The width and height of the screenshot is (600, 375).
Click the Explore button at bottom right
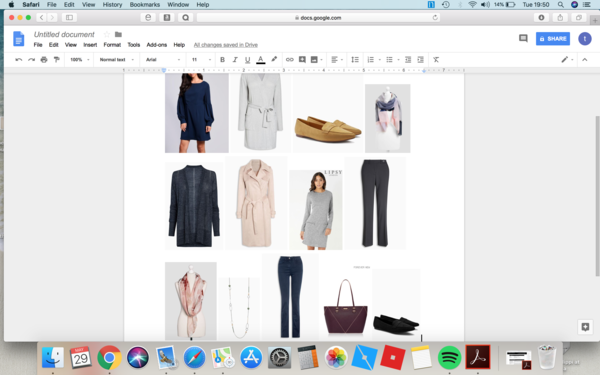(x=585, y=327)
